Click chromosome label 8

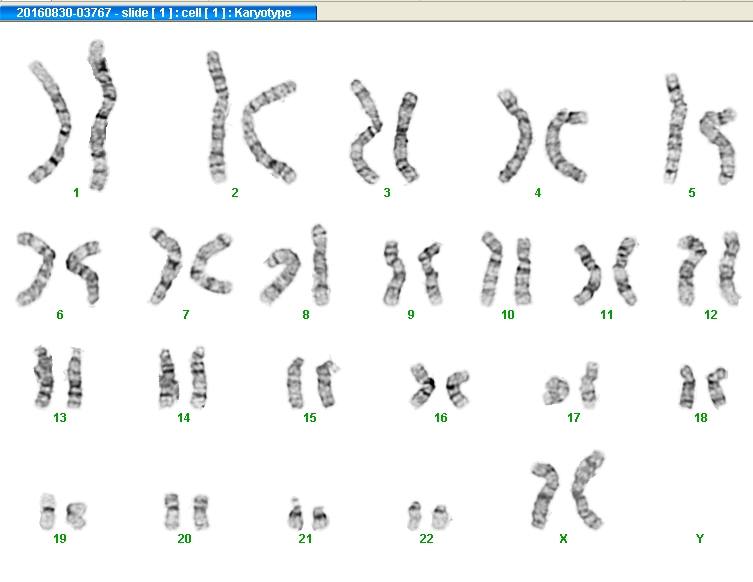(306, 315)
